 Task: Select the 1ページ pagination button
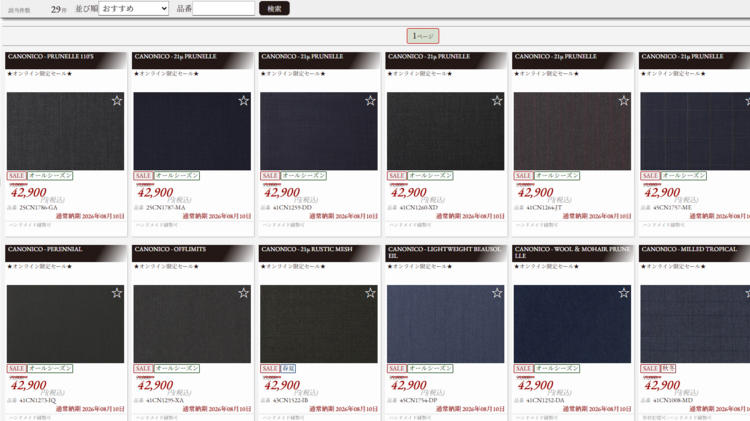tap(423, 36)
